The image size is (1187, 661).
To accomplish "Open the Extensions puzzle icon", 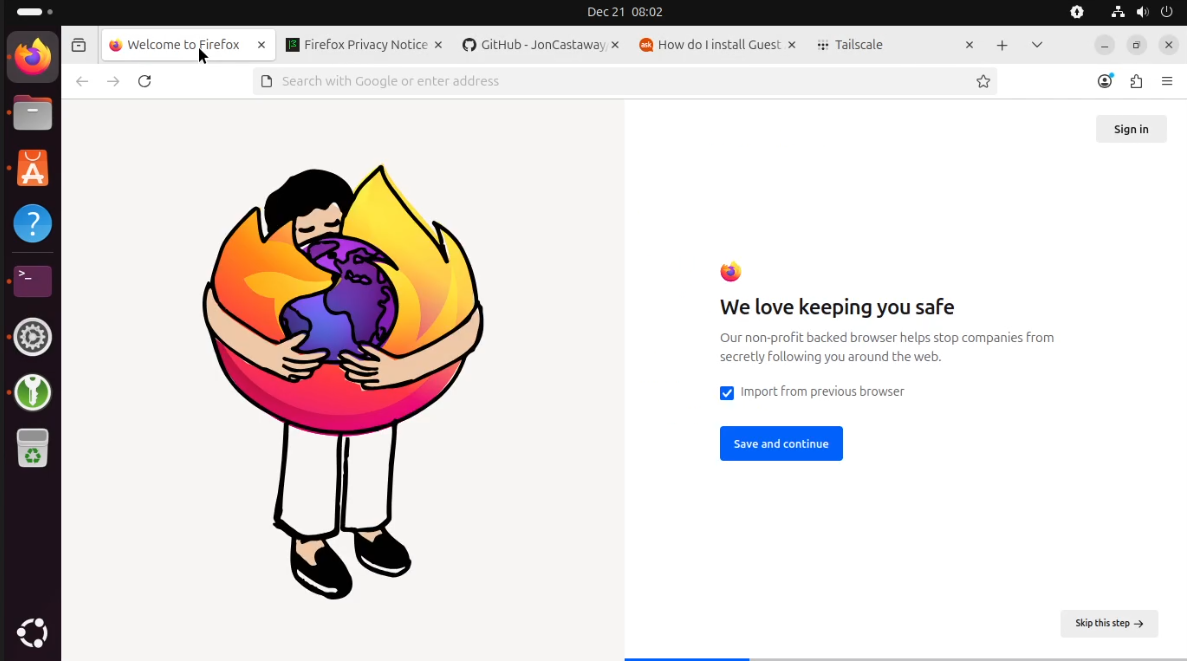I will click(1136, 81).
